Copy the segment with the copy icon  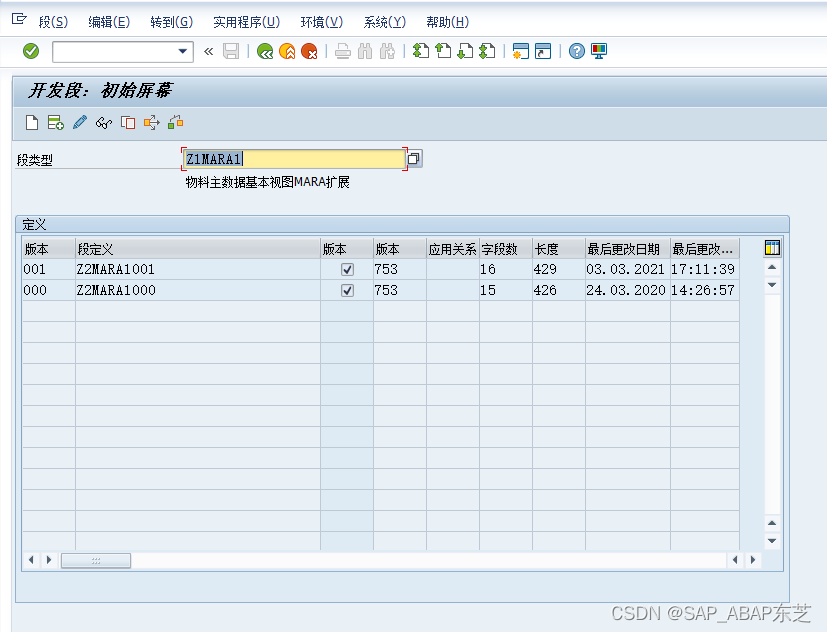127,122
